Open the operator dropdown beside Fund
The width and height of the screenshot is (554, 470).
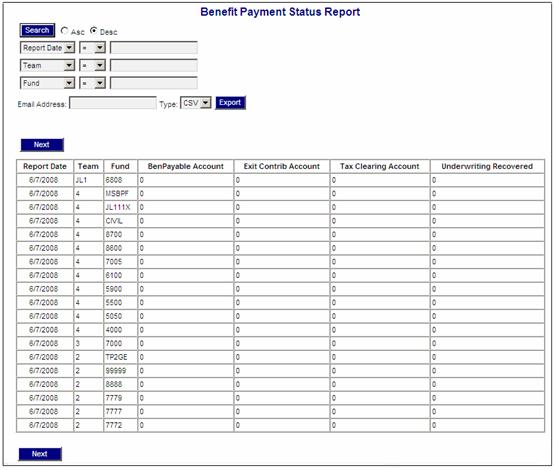[x=93, y=83]
